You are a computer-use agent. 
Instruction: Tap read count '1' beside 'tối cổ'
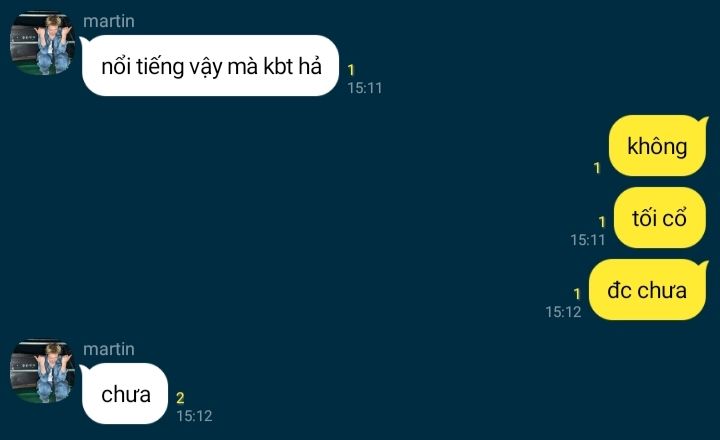pyautogui.click(x=602, y=222)
